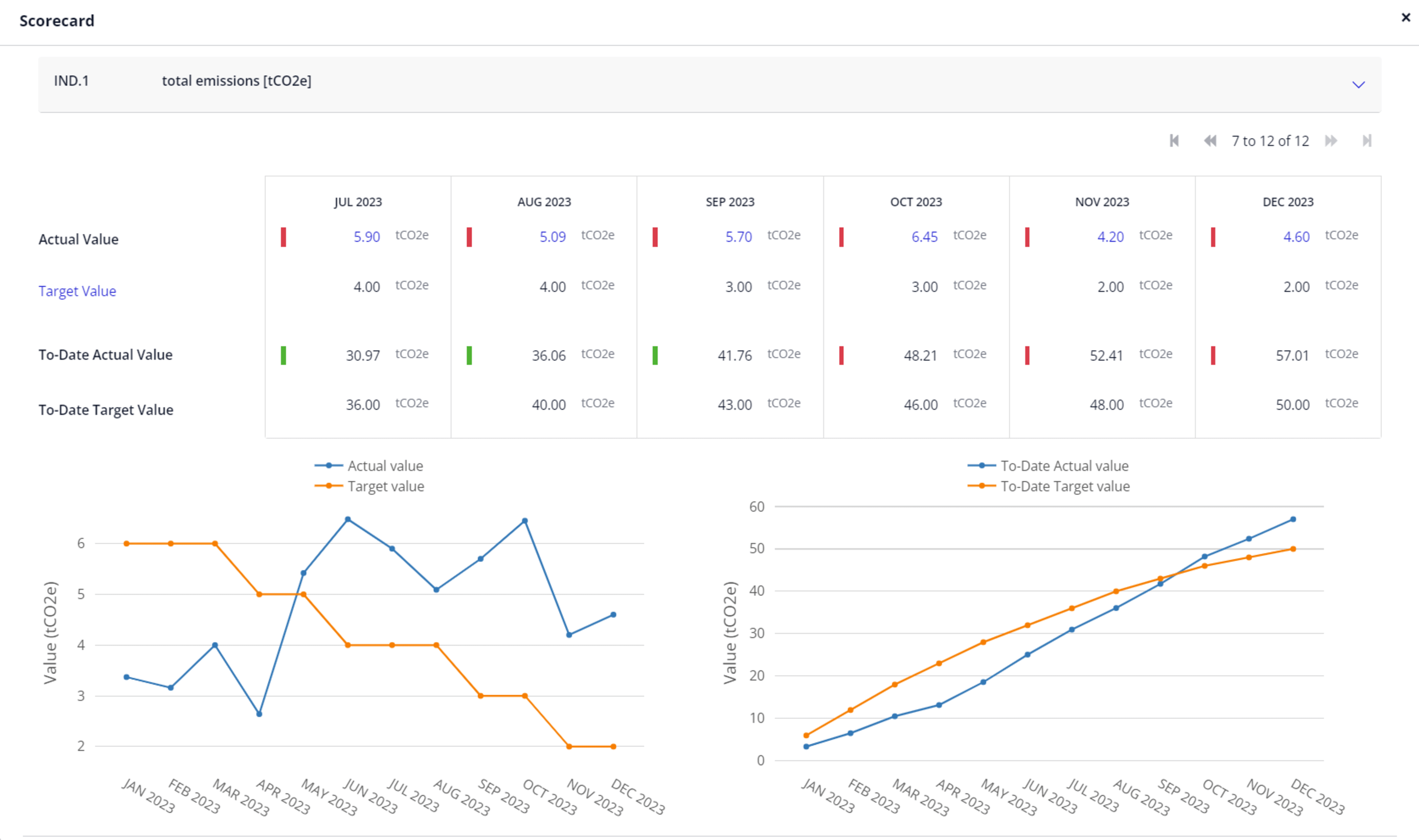Open OCT 2023 actual value 6.45
The width and height of the screenshot is (1419, 840).
[x=924, y=237]
